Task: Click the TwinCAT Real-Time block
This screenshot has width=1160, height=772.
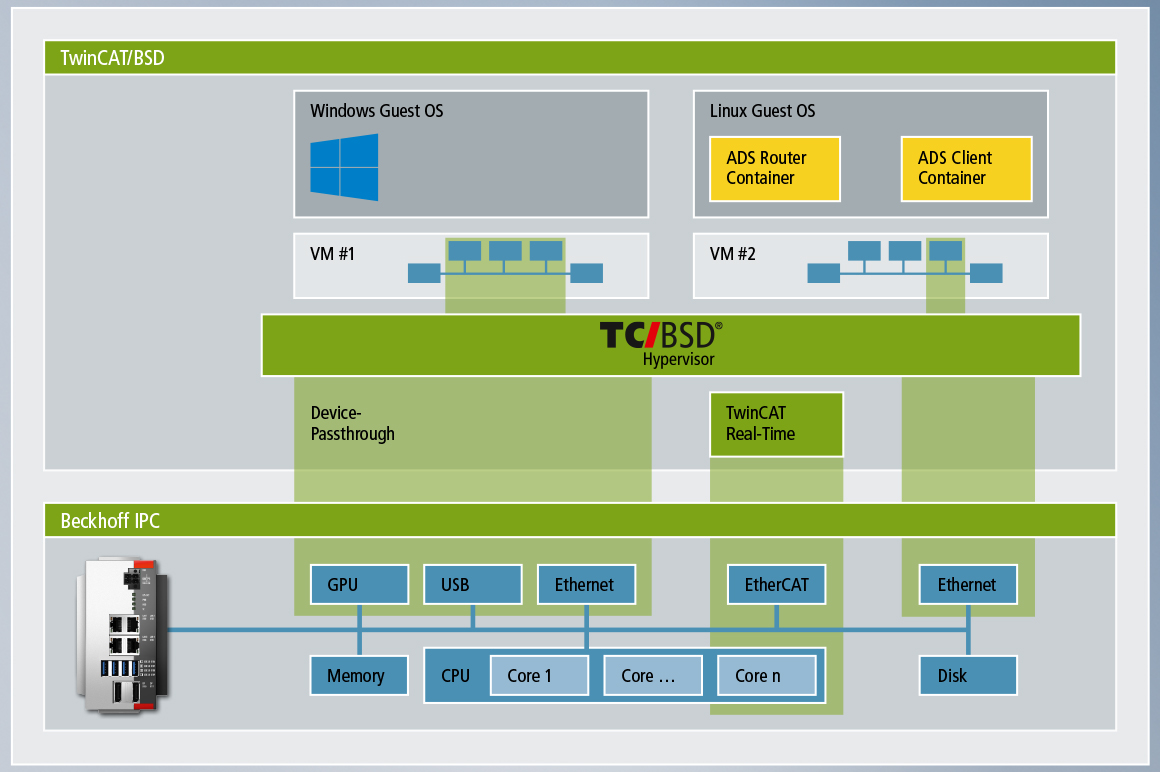Action: click(776, 424)
